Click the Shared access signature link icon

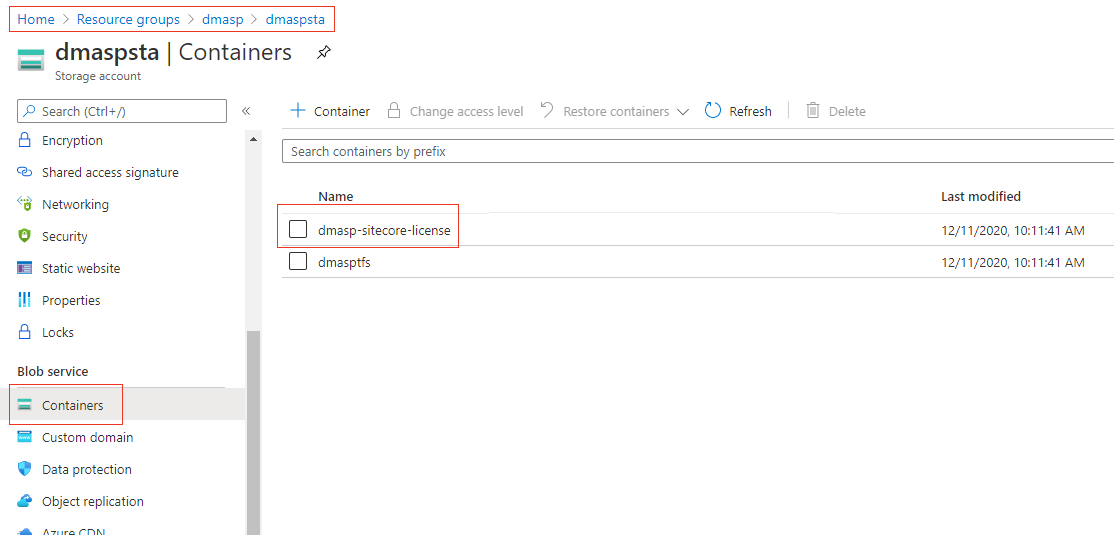tap(25, 172)
